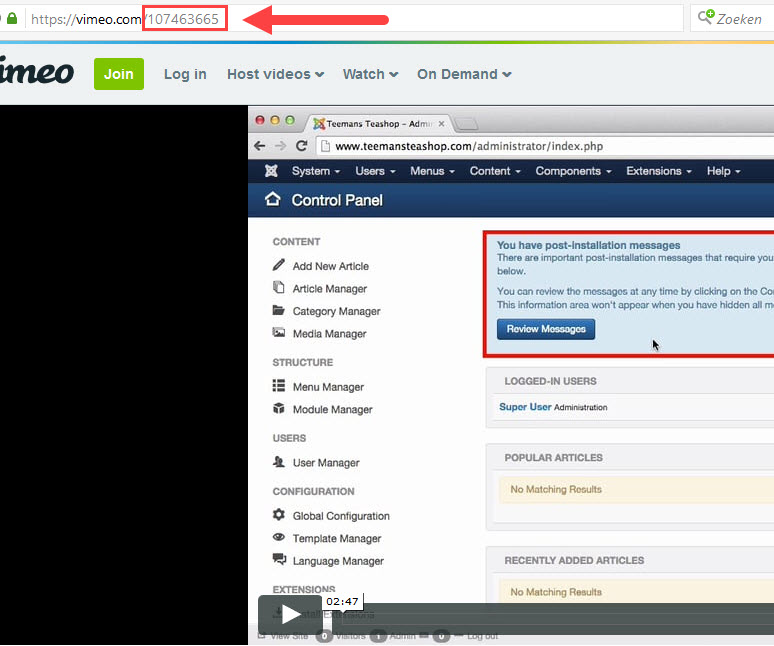774x646 pixels.
Task: Click the green padlock security icon
Action: pyautogui.click(x=12, y=18)
